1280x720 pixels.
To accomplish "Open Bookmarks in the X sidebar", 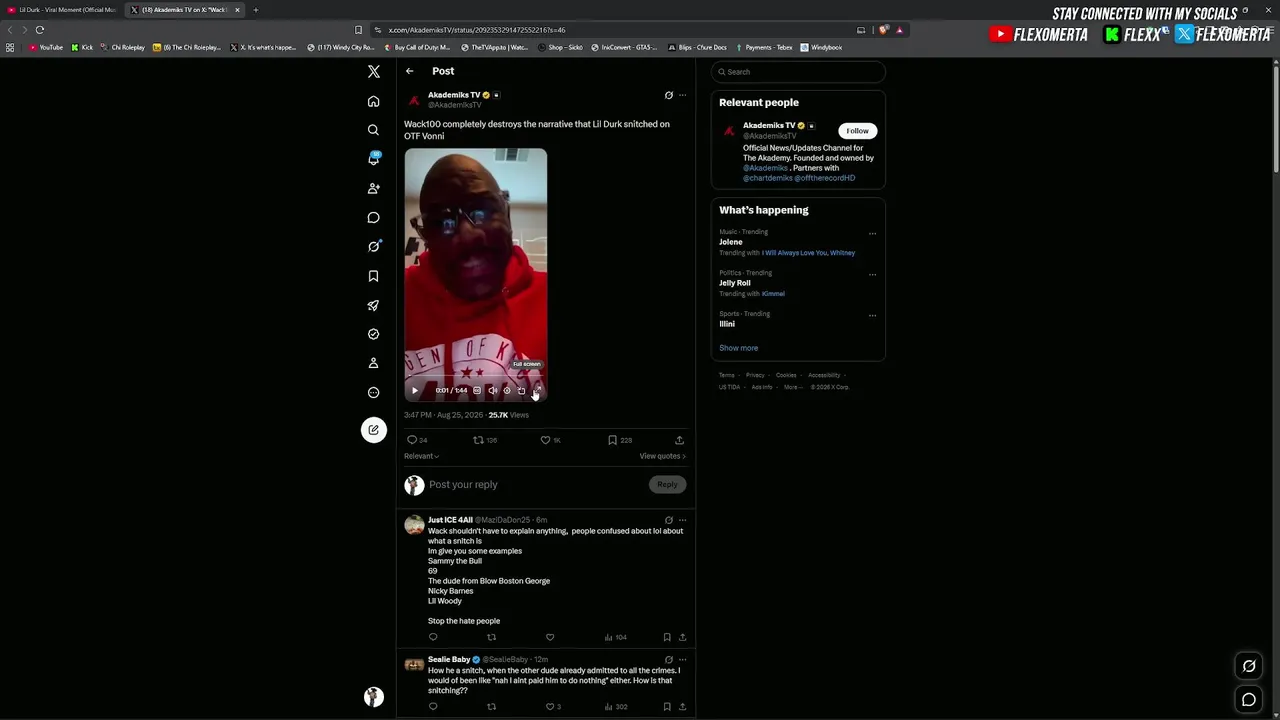I will 373,276.
